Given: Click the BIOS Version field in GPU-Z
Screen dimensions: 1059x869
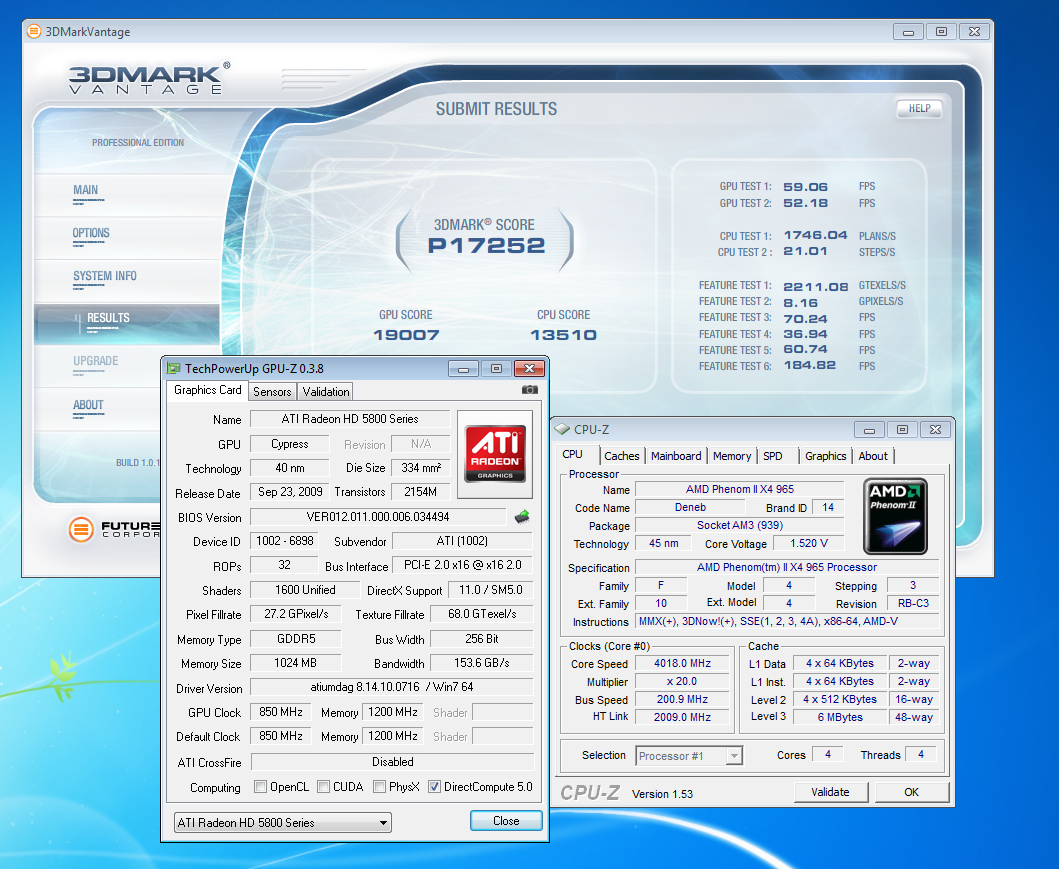Looking at the screenshot, I should tap(378, 517).
